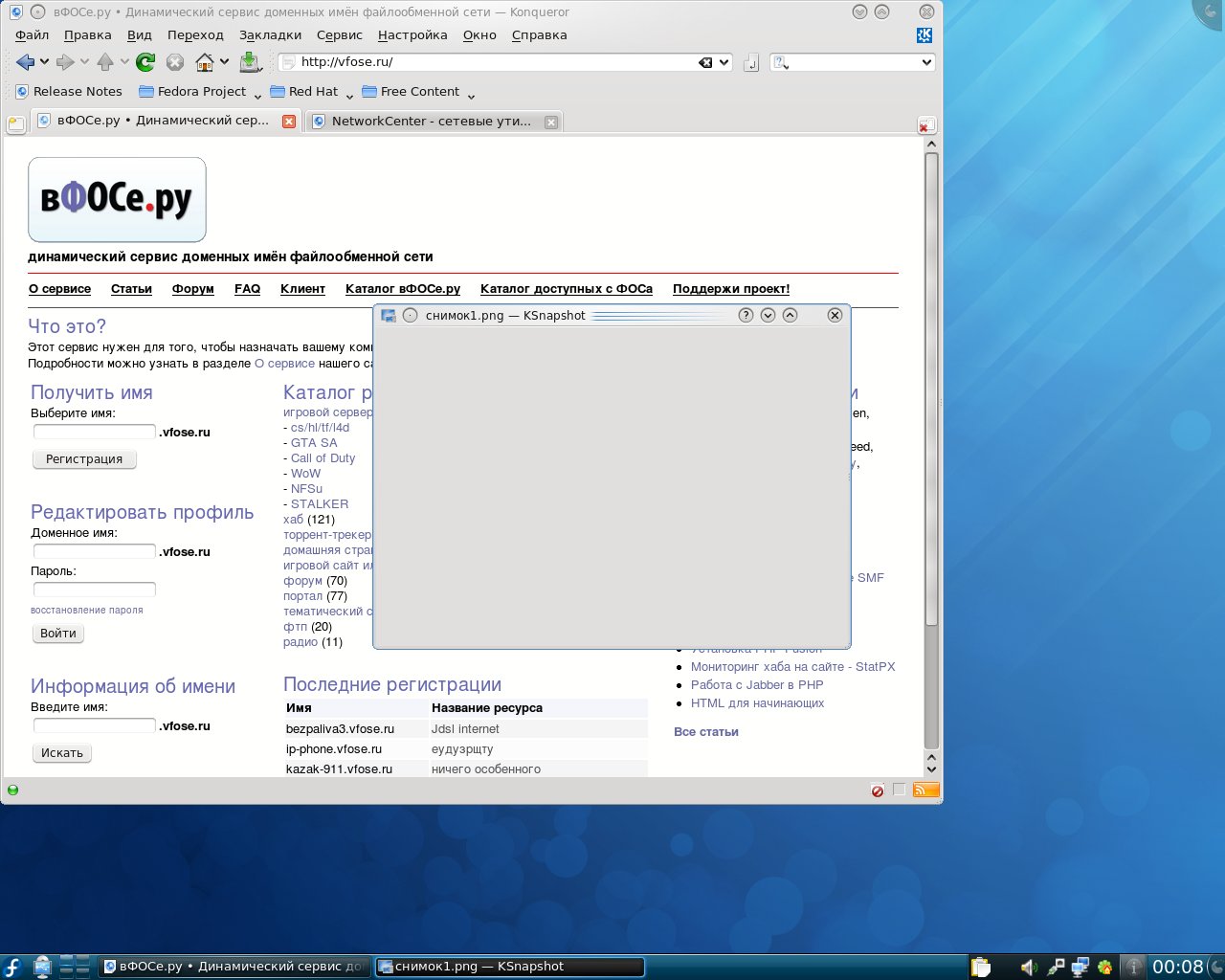Open the Форум link
The width and height of the screenshot is (1225, 980).
[192, 289]
